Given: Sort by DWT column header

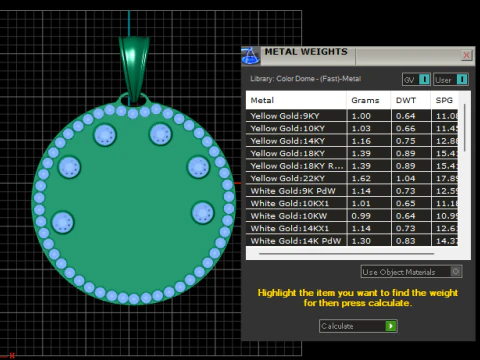Looking at the screenshot, I should [x=411, y=100].
